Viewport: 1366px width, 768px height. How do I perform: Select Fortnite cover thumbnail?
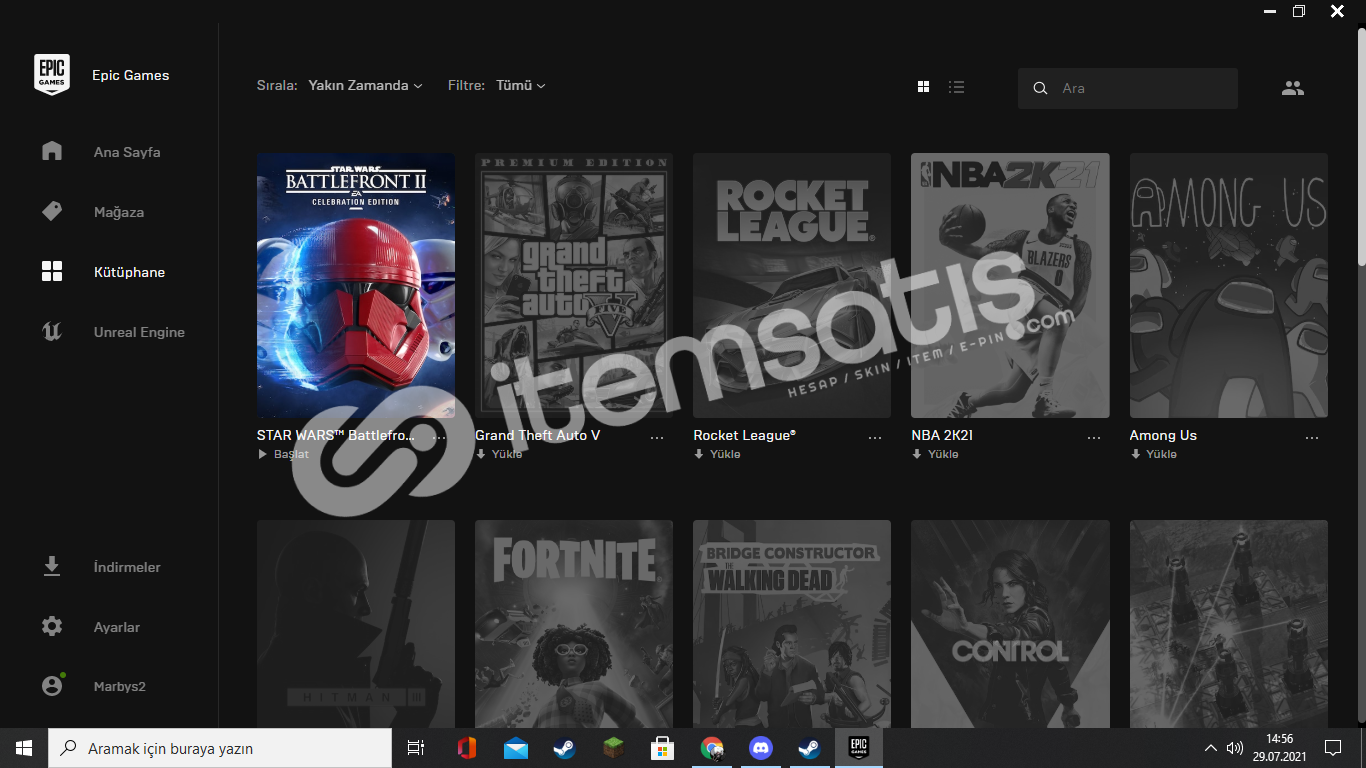574,624
